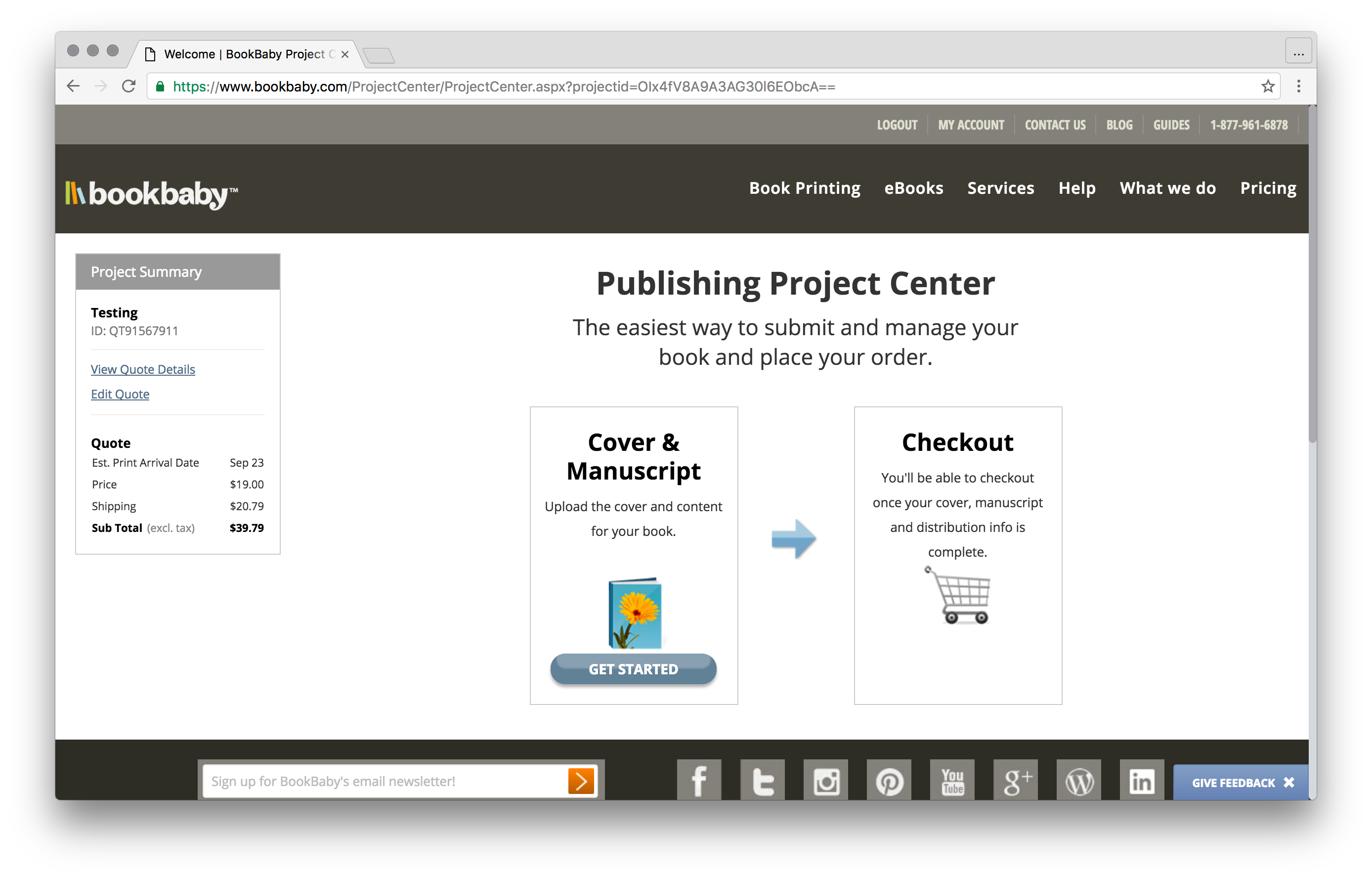Open the YouTube channel icon

click(x=952, y=780)
